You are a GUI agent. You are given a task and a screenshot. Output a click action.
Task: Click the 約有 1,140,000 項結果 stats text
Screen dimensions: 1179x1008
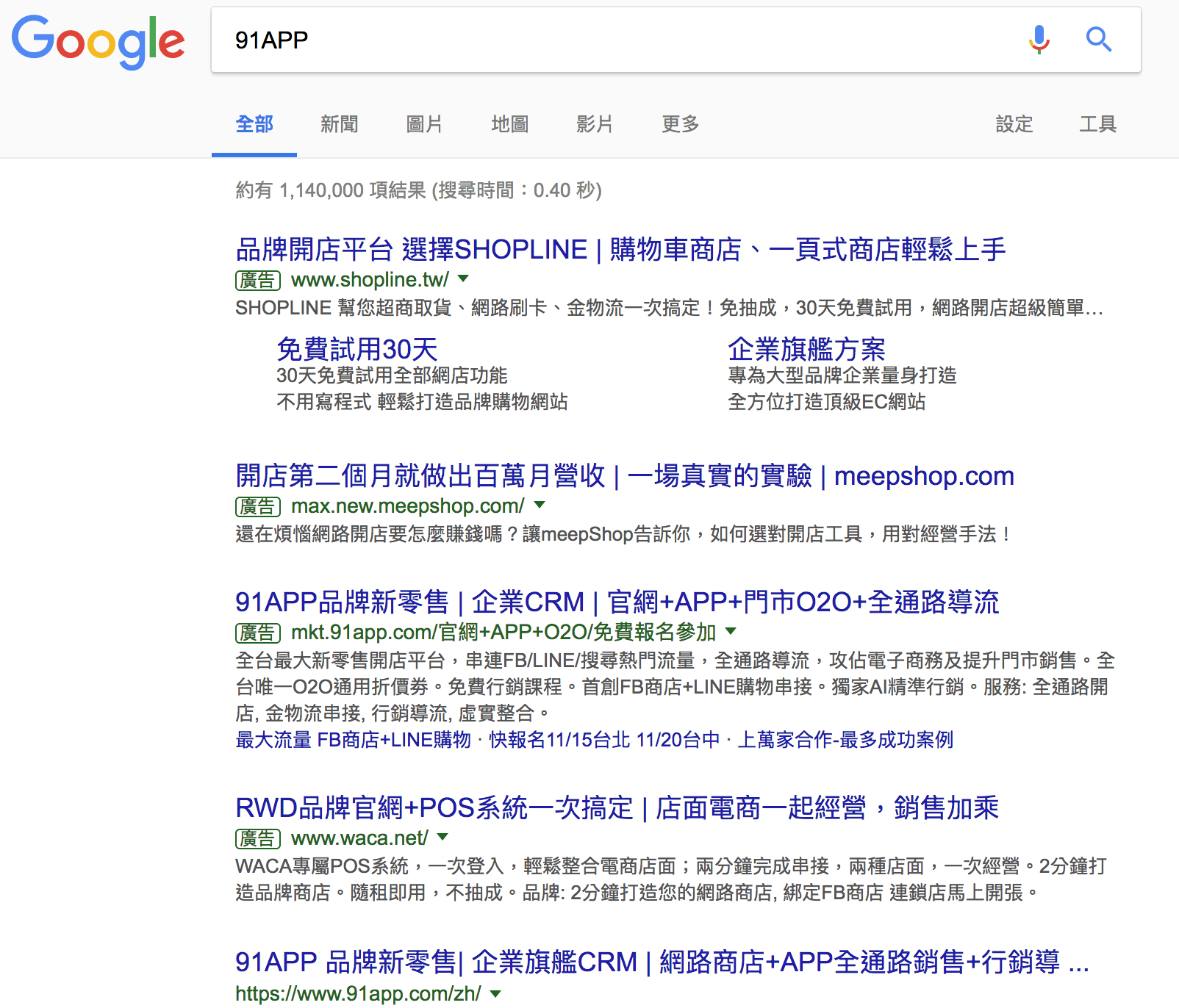click(x=418, y=190)
